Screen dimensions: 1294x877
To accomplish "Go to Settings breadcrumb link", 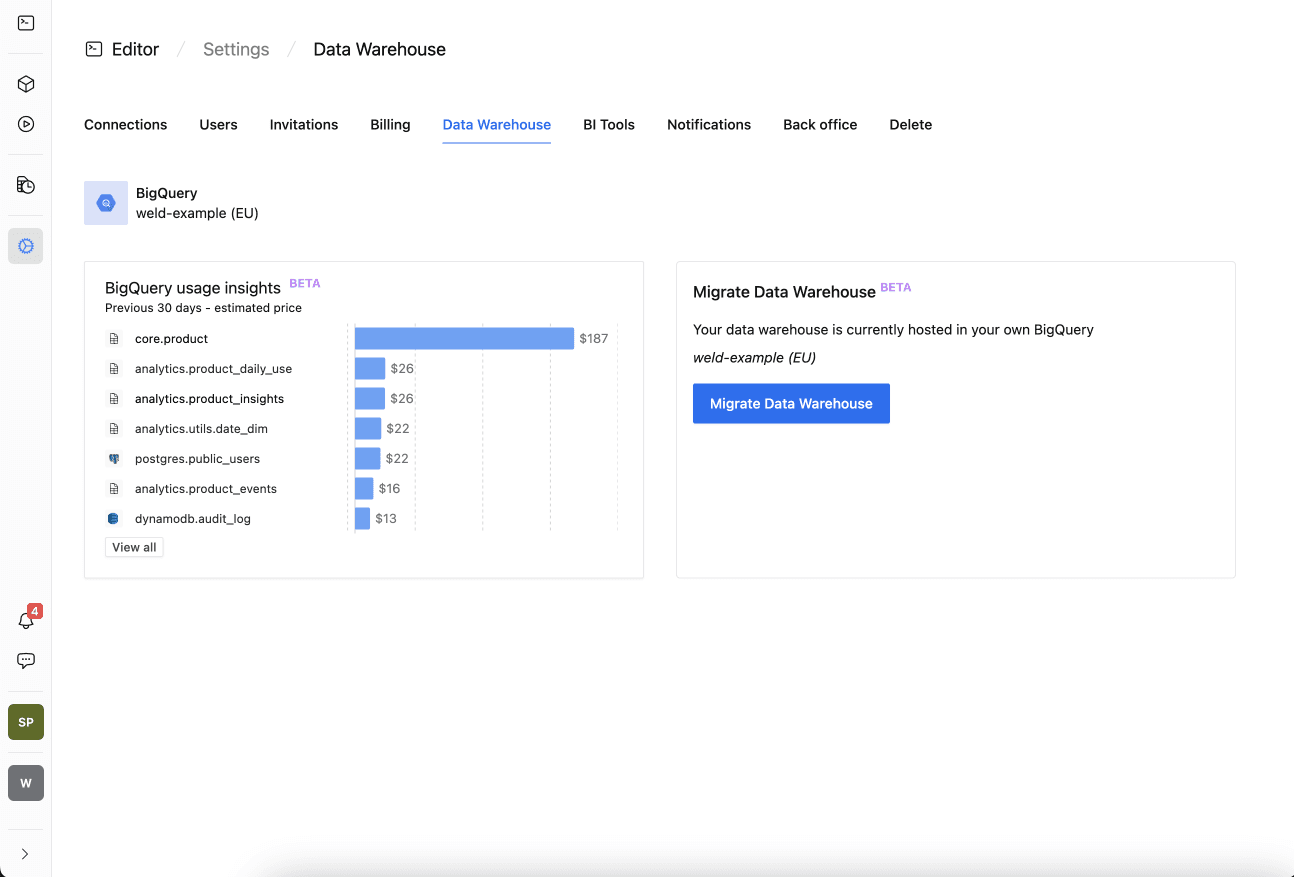I will pyautogui.click(x=236, y=49).
